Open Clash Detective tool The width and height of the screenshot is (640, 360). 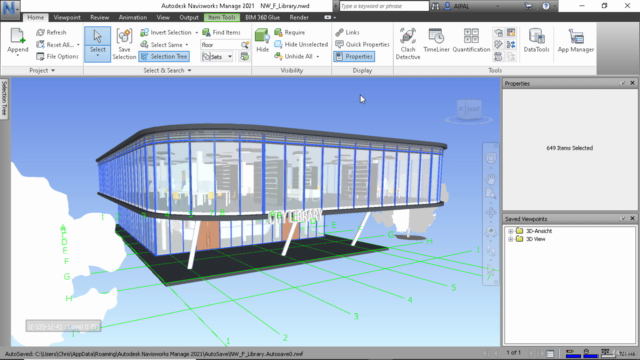408,44
